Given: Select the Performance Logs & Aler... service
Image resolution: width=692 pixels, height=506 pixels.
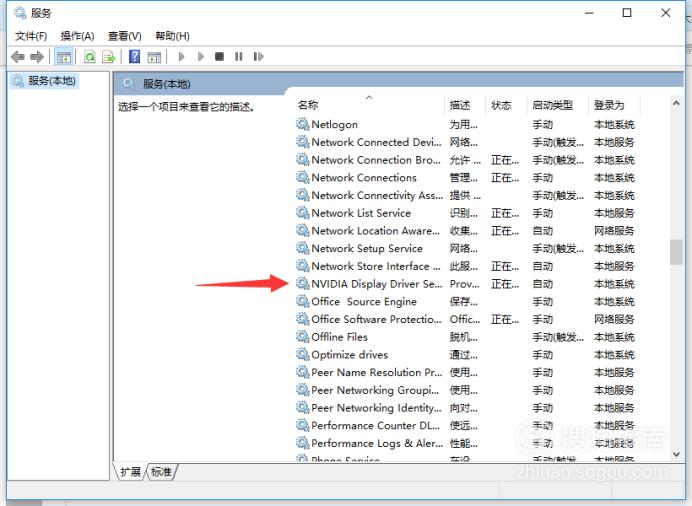Looking at the screenshot, I should 377,443.
